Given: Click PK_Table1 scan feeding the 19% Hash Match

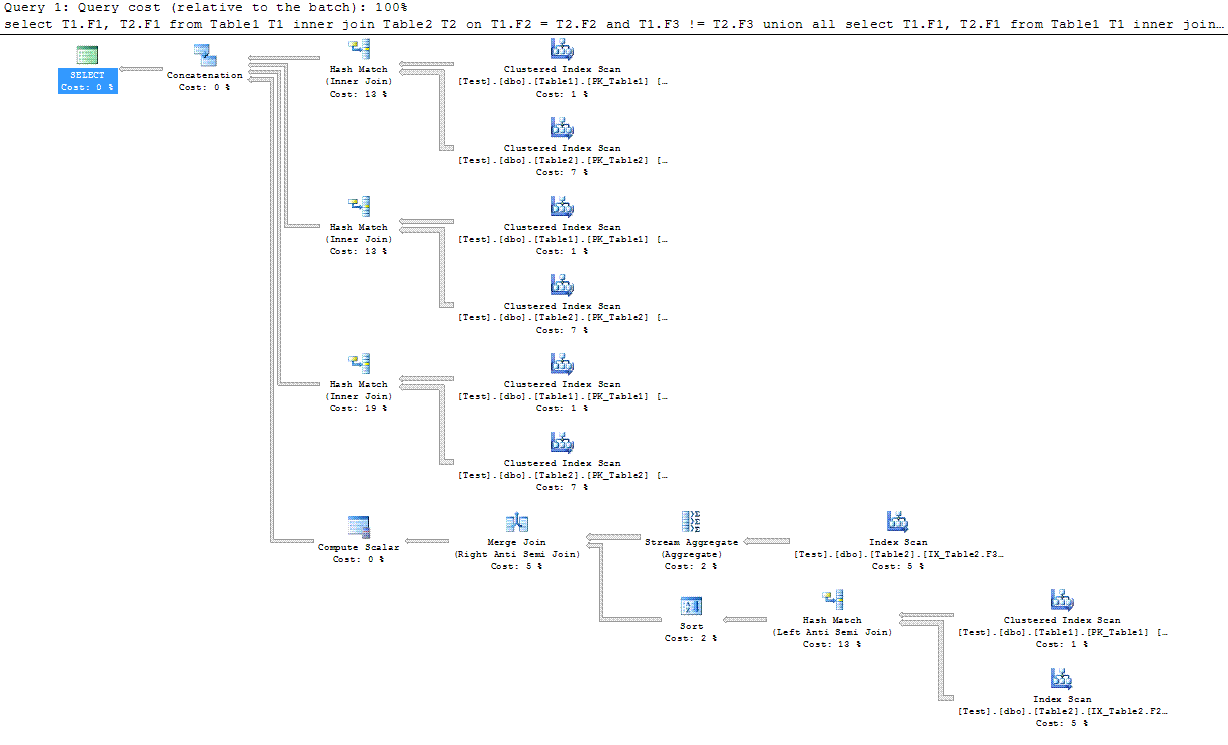Looking at the screenshot, I should point(561,363).
